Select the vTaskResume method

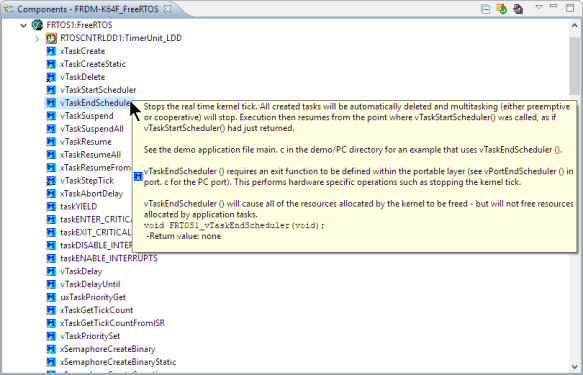86,142
